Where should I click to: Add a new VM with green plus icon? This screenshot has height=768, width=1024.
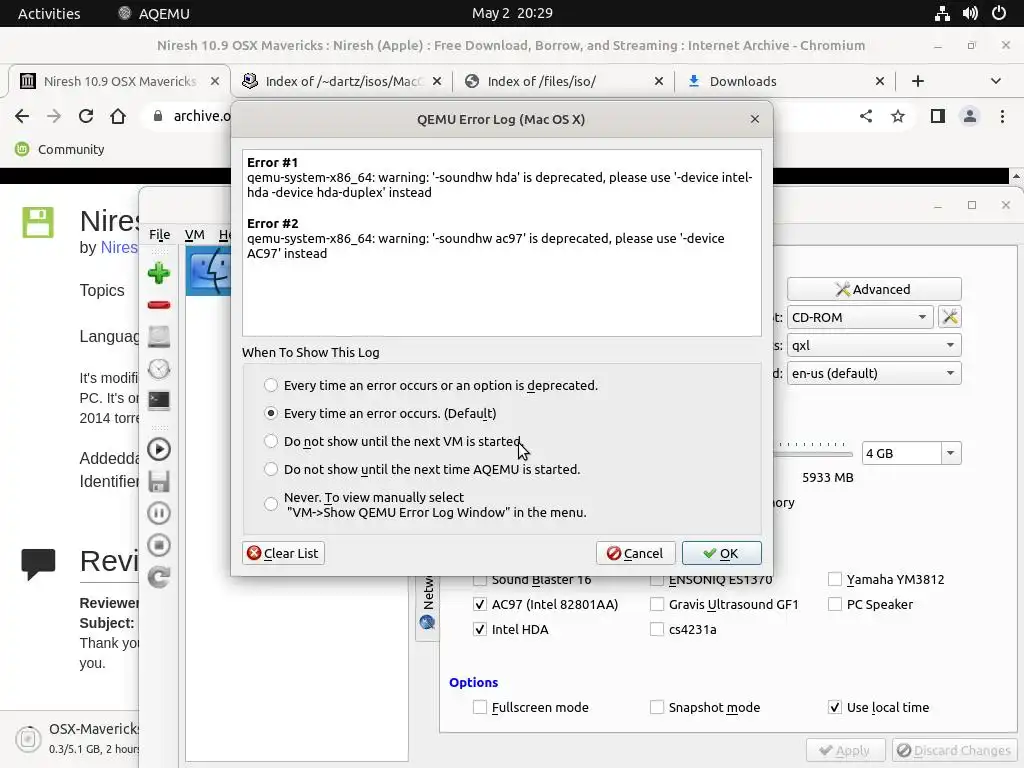coord(159,273)
